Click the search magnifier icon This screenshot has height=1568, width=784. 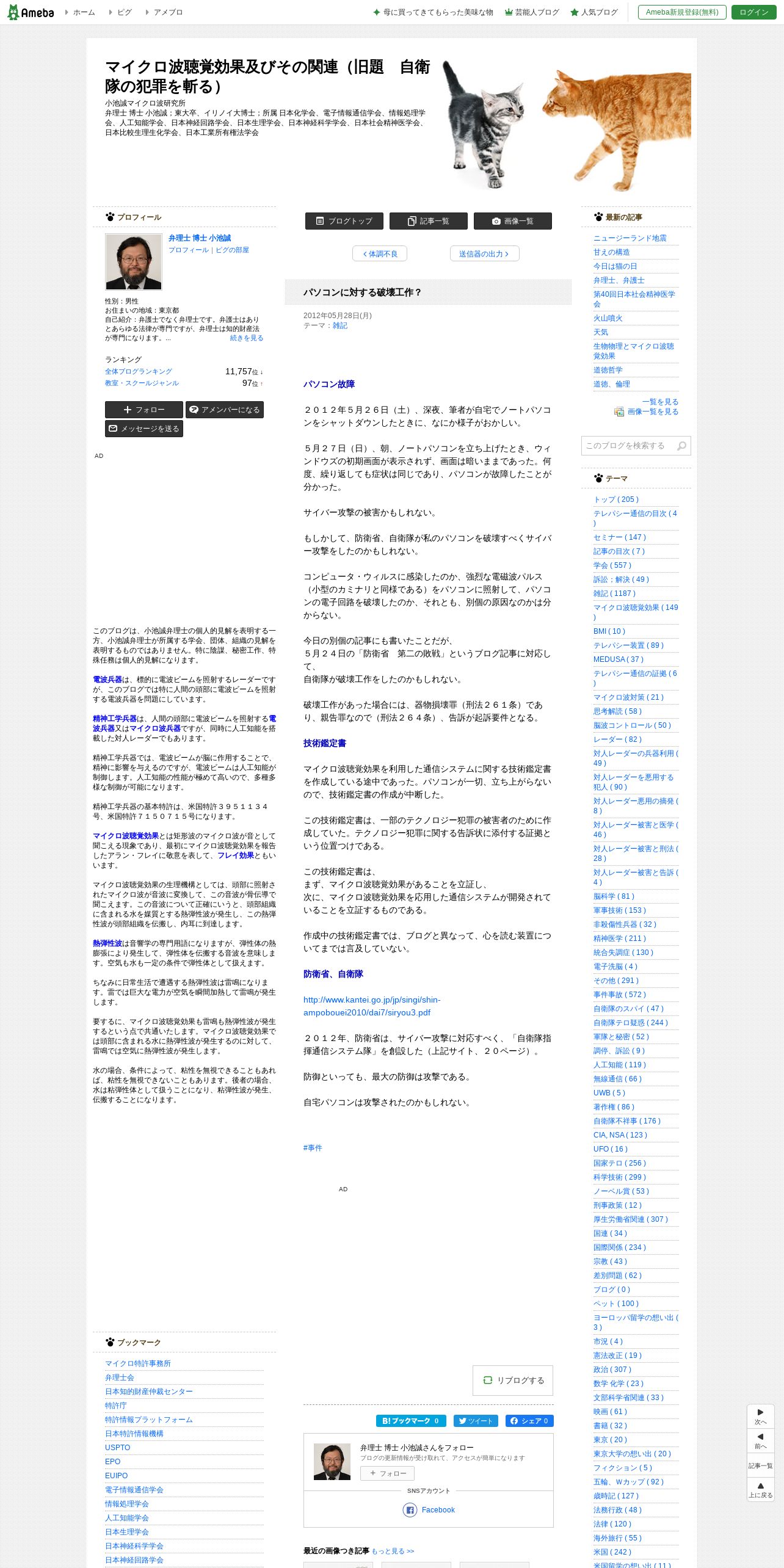pos(681,446)
